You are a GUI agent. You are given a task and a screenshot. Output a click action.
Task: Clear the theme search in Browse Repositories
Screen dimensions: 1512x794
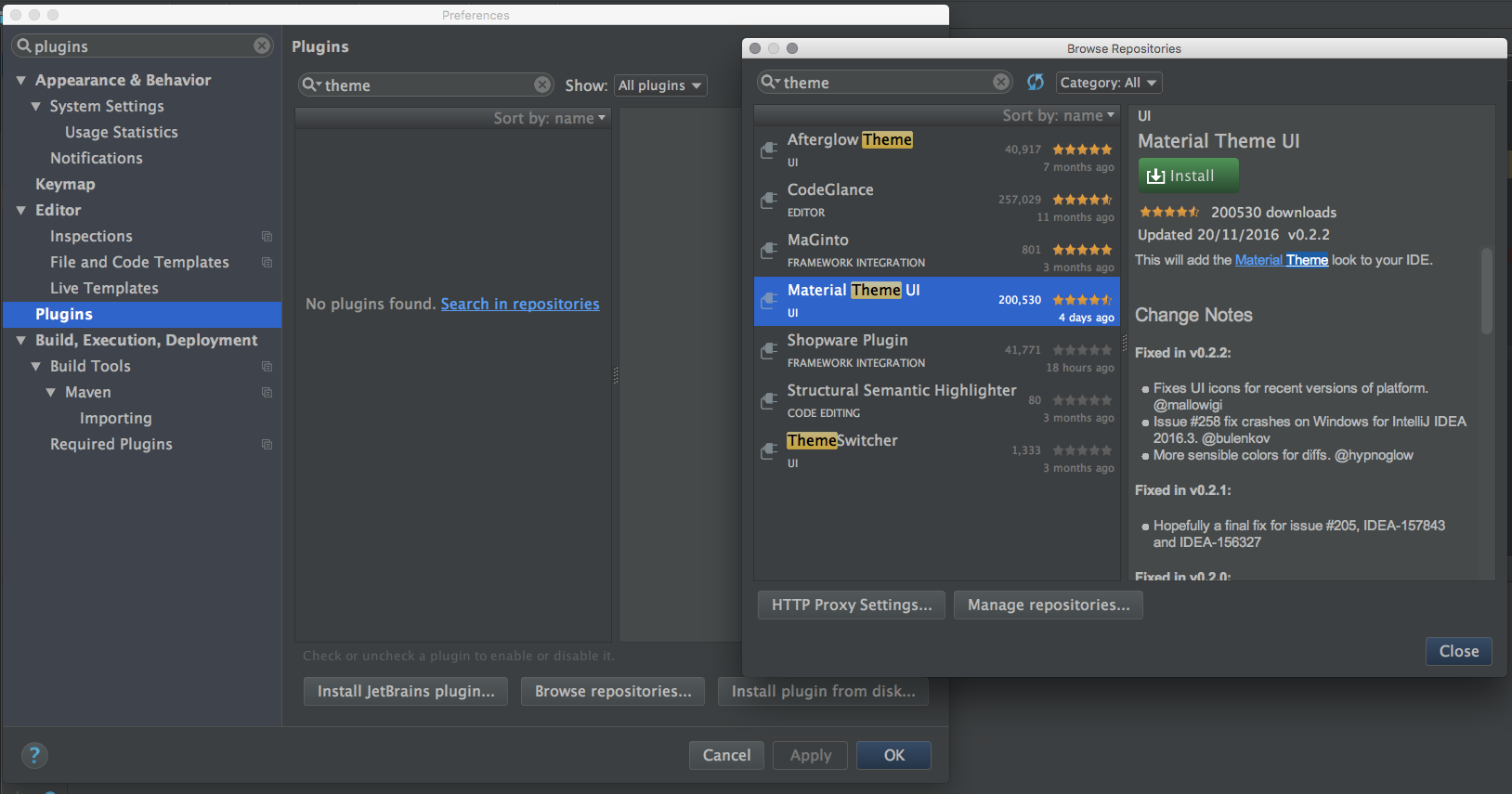coord(1001,82)
